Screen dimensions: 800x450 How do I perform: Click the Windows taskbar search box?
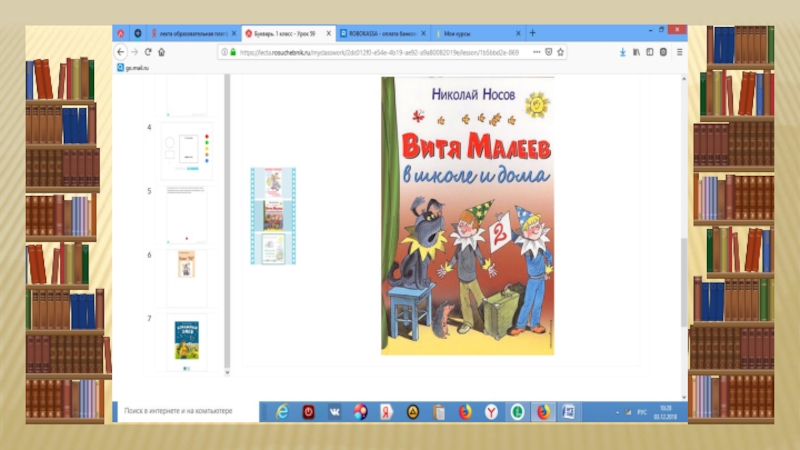click(x=185, y=411)
